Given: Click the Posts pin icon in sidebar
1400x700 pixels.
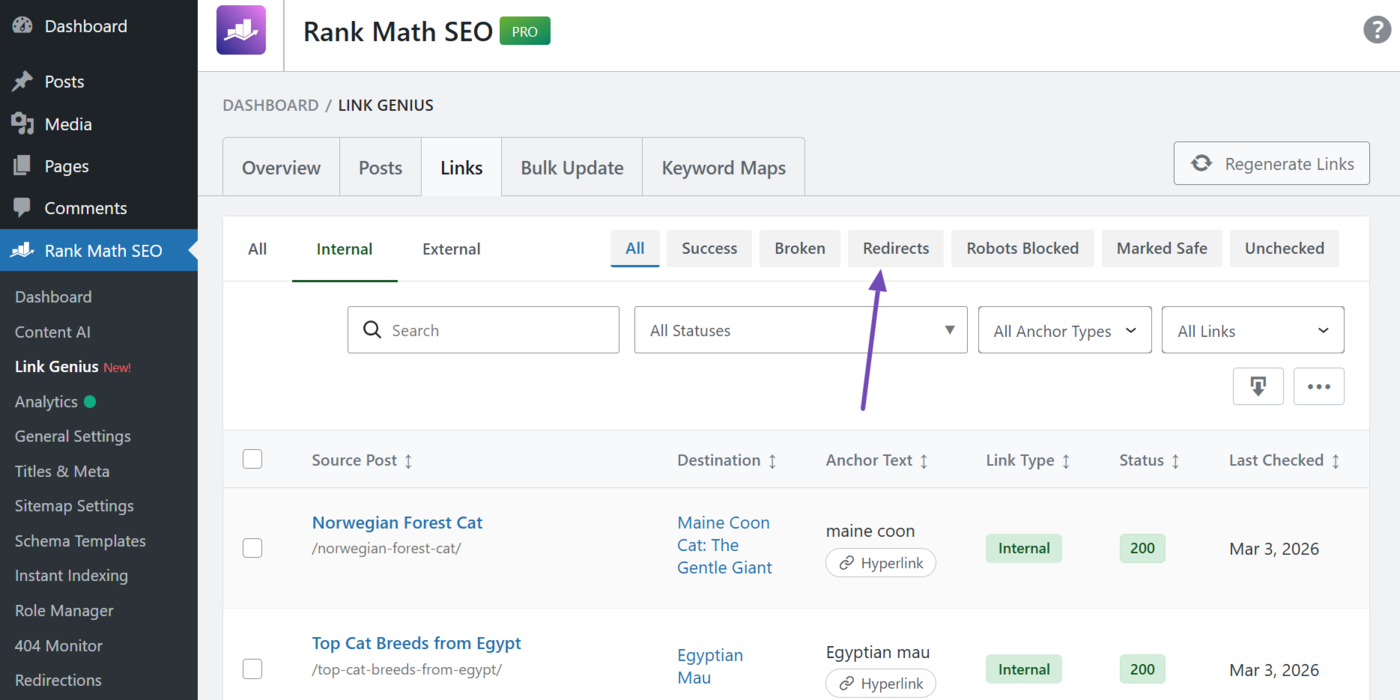Looking at the screenshot, I should (22, 81).
